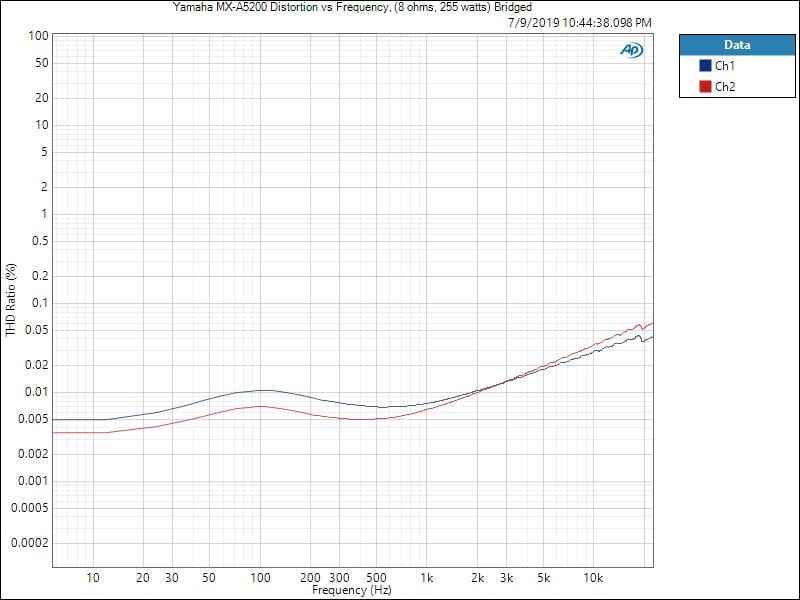Click the blue Ch1 curve peak near 100 Hz

(261, 390)
